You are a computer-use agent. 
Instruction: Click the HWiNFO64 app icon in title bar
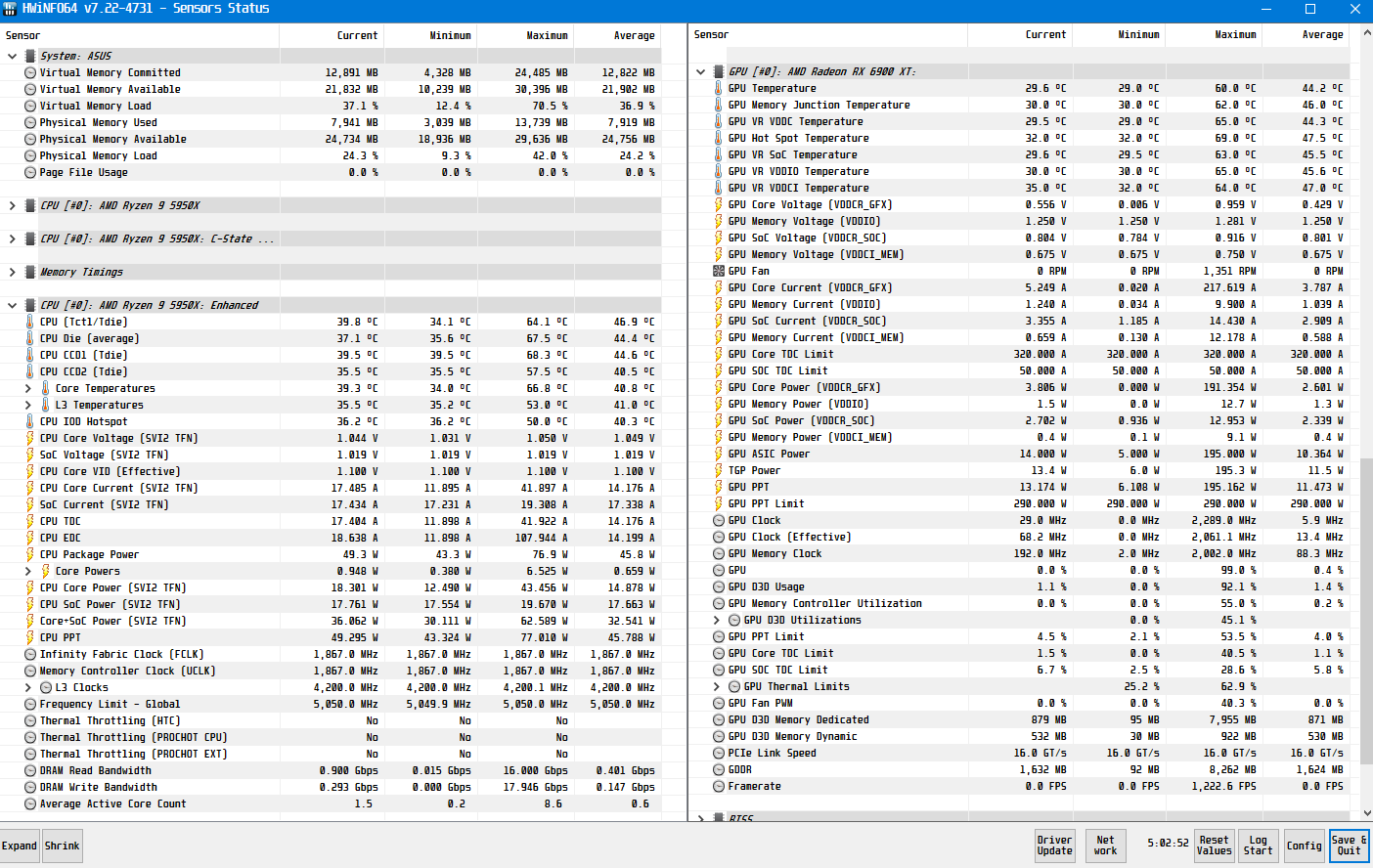[x=10, y=9]
